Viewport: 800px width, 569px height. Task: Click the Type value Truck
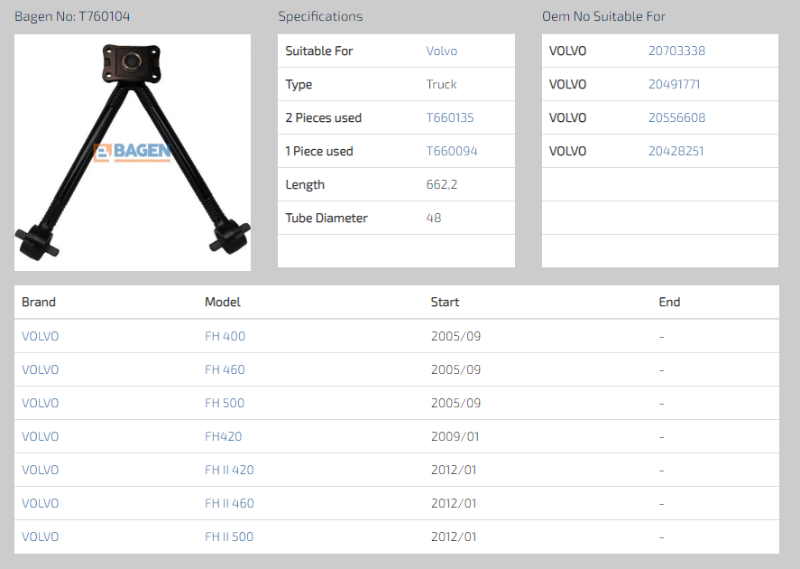[441, 84]
